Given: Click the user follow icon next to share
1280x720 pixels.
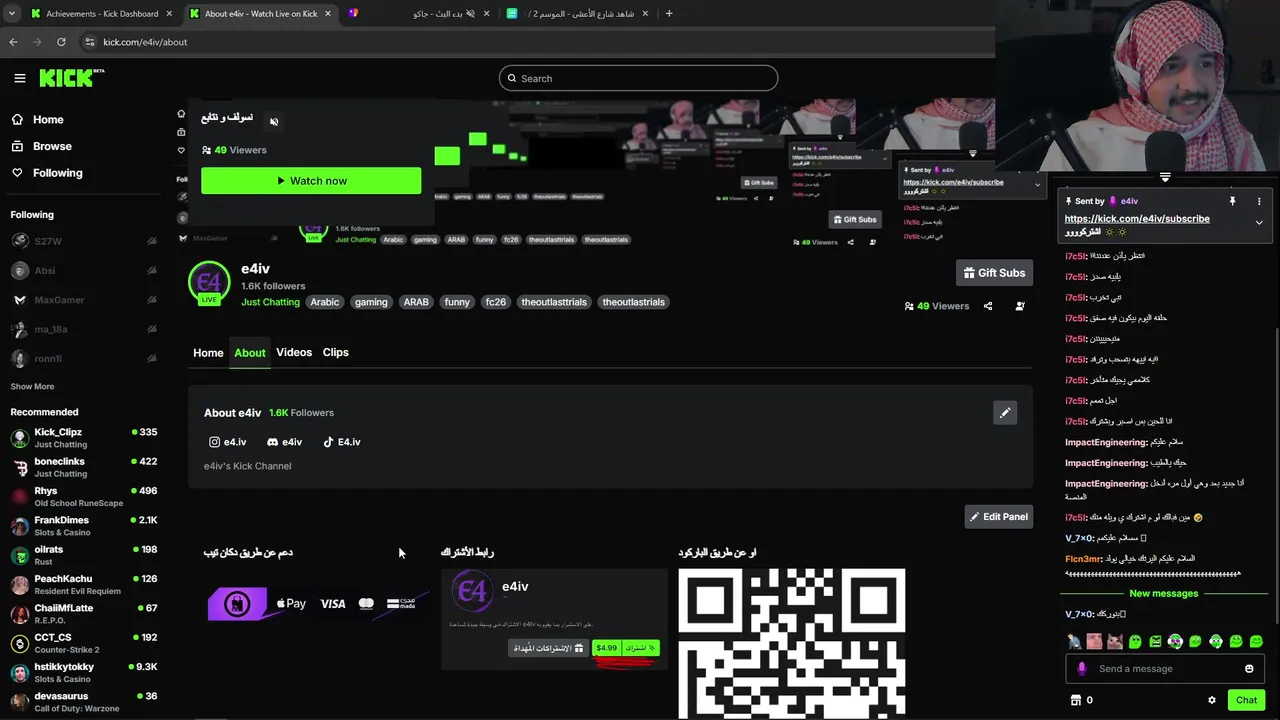Looking at the screenshot, I should 1020,306.
